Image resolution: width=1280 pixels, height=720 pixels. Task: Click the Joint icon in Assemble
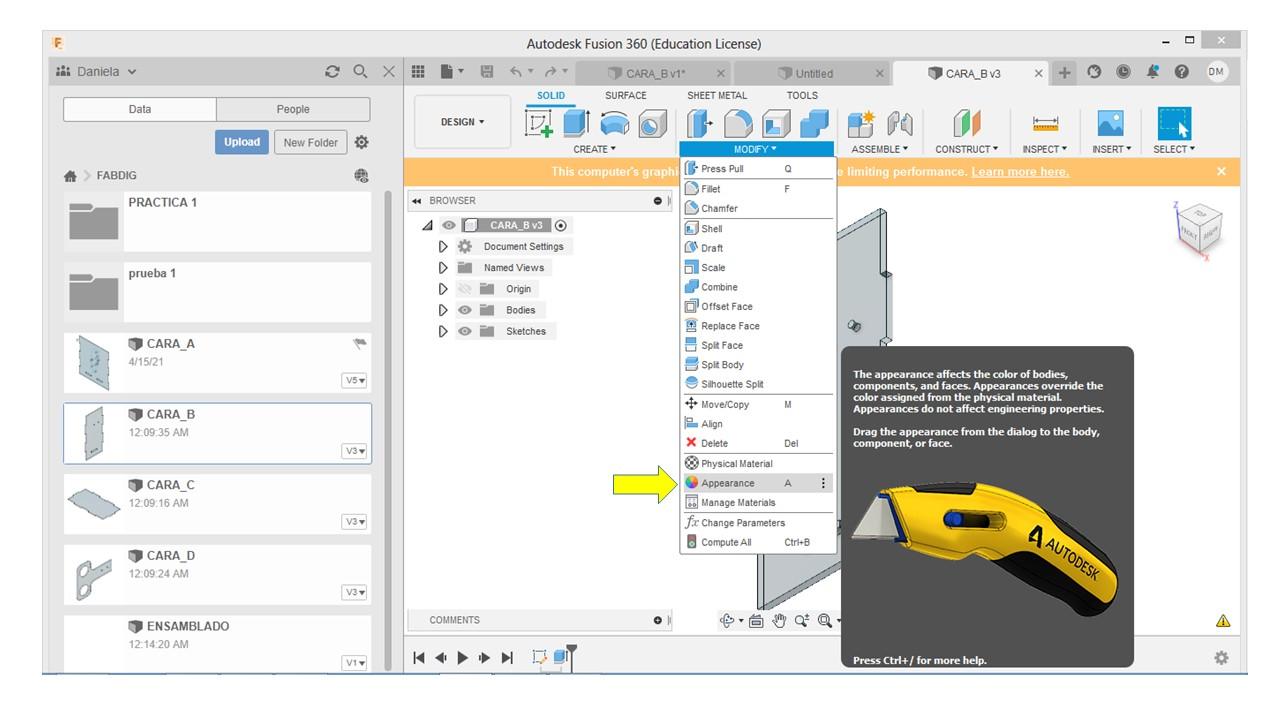(900, 123)
